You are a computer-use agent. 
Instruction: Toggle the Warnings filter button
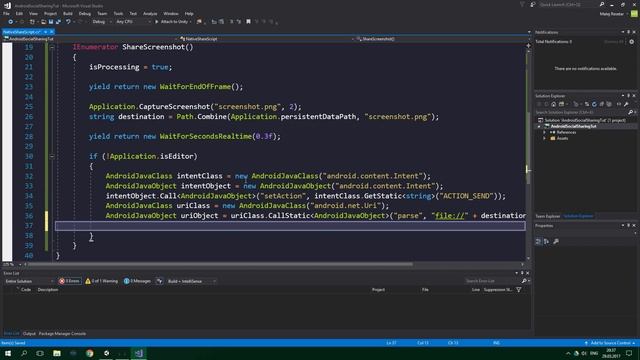(x=101, y=281)
